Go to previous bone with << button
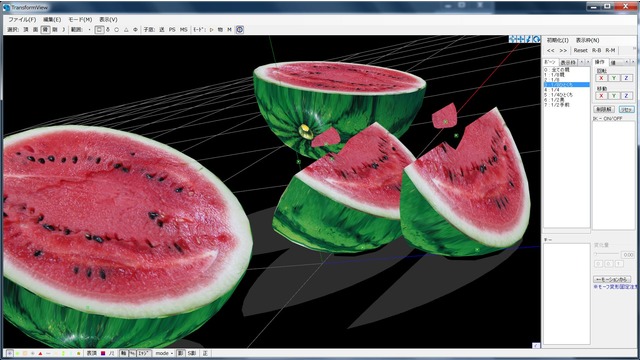The height and width of the screenshot is (360, 640). point(551,50)
